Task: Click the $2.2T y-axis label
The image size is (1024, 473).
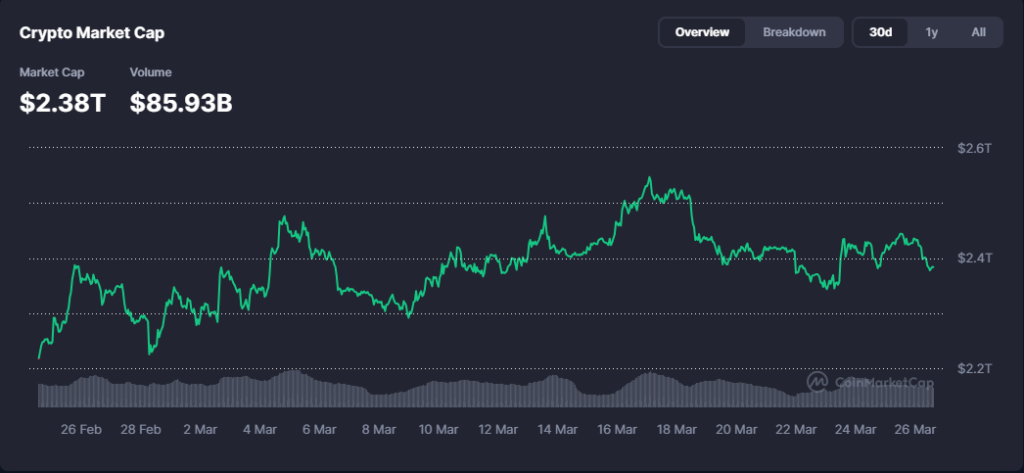Action: point(973,369)
